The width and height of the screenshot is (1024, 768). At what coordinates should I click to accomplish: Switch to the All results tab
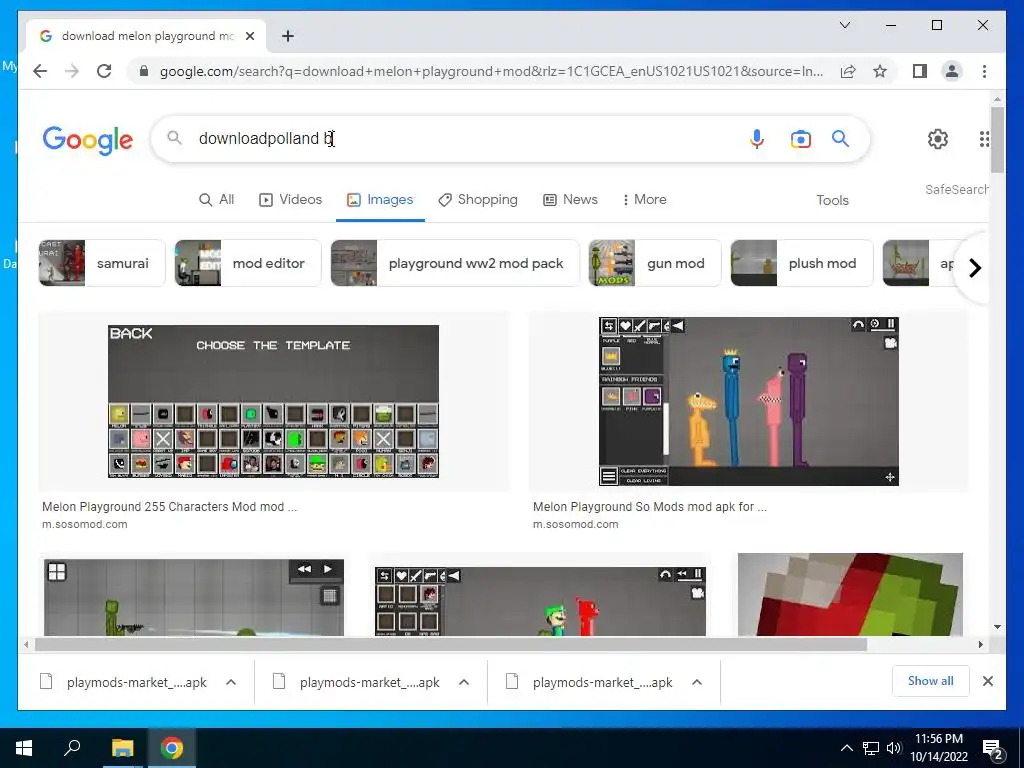tap(216, 199)
